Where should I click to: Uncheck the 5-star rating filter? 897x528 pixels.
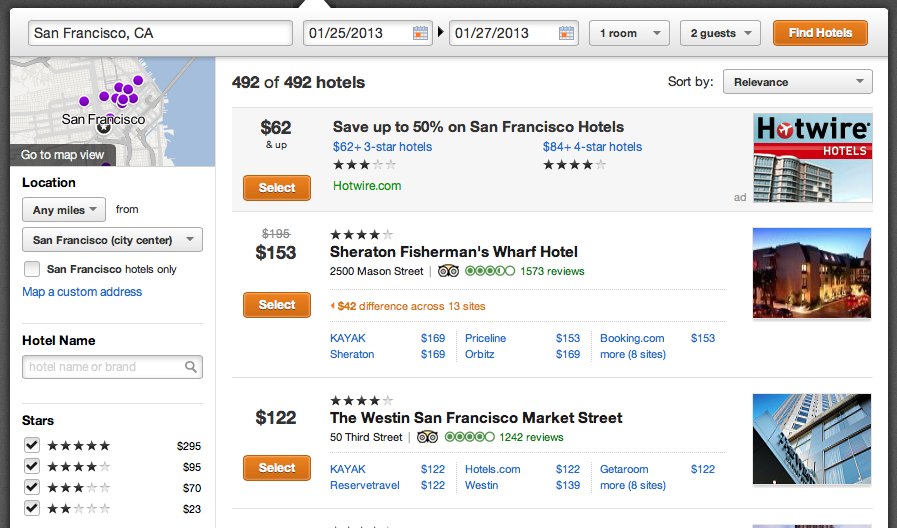[32, 445]
